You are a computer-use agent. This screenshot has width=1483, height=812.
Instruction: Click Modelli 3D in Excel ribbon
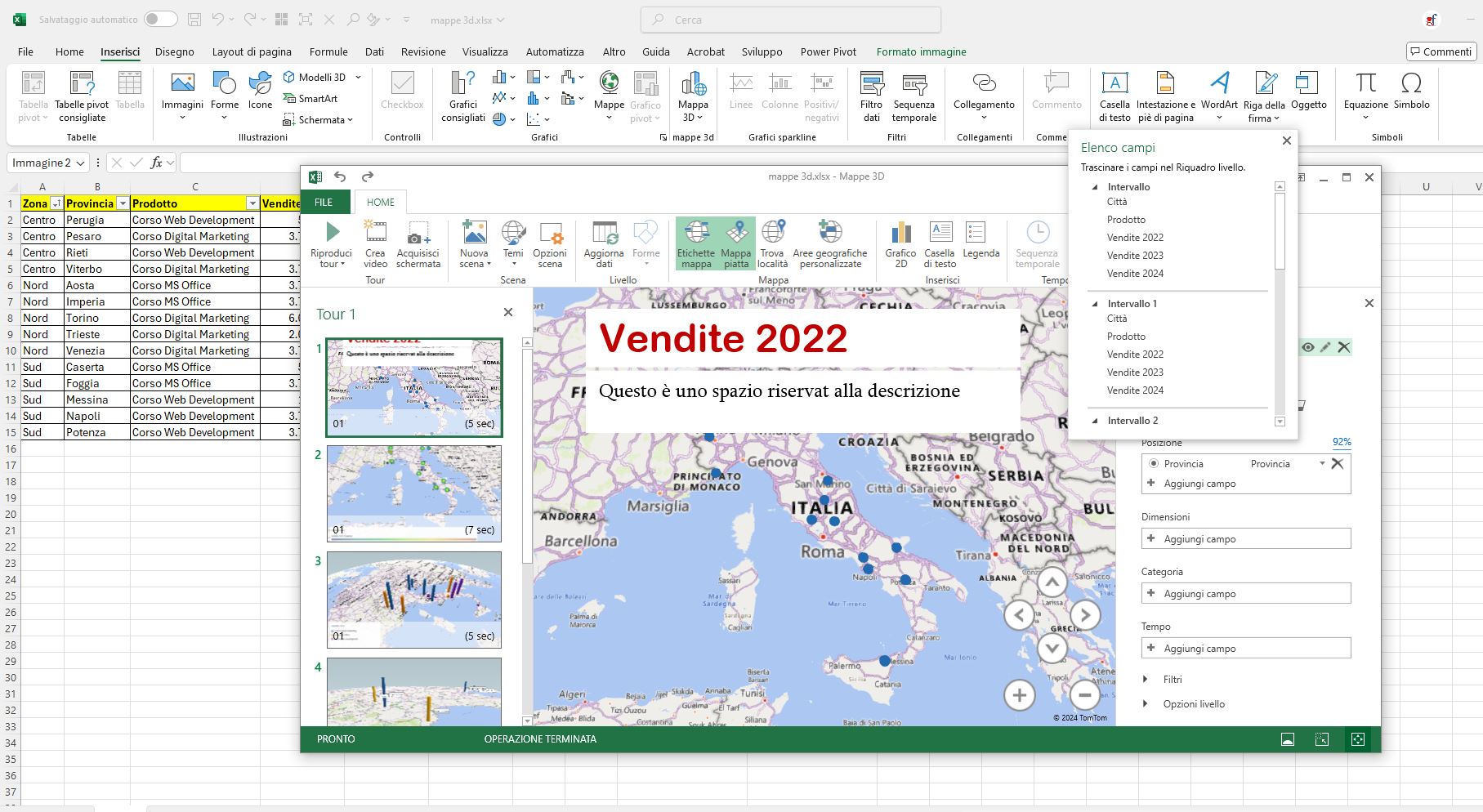coord(321,77)
